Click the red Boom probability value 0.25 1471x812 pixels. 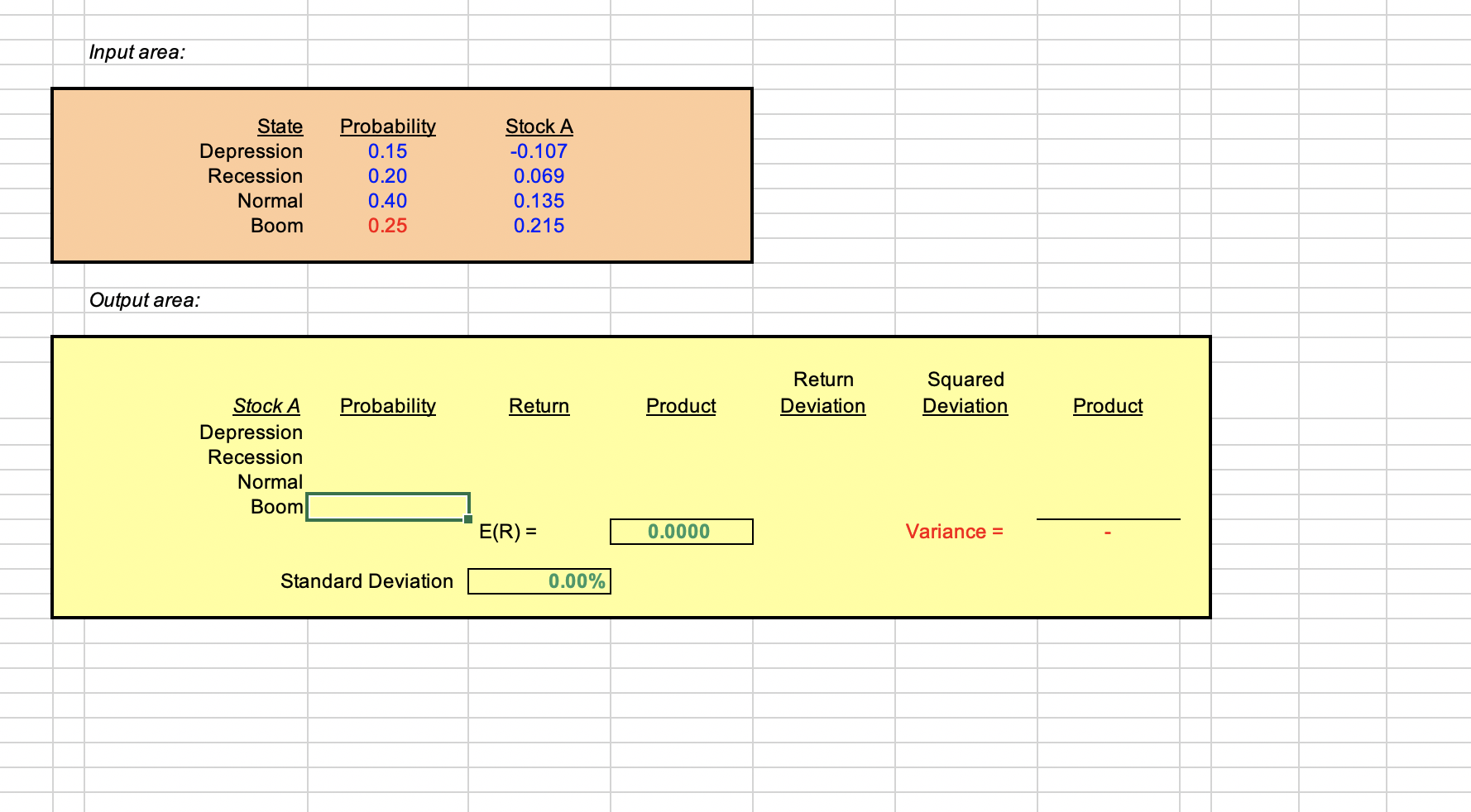[x=388, y=226]
